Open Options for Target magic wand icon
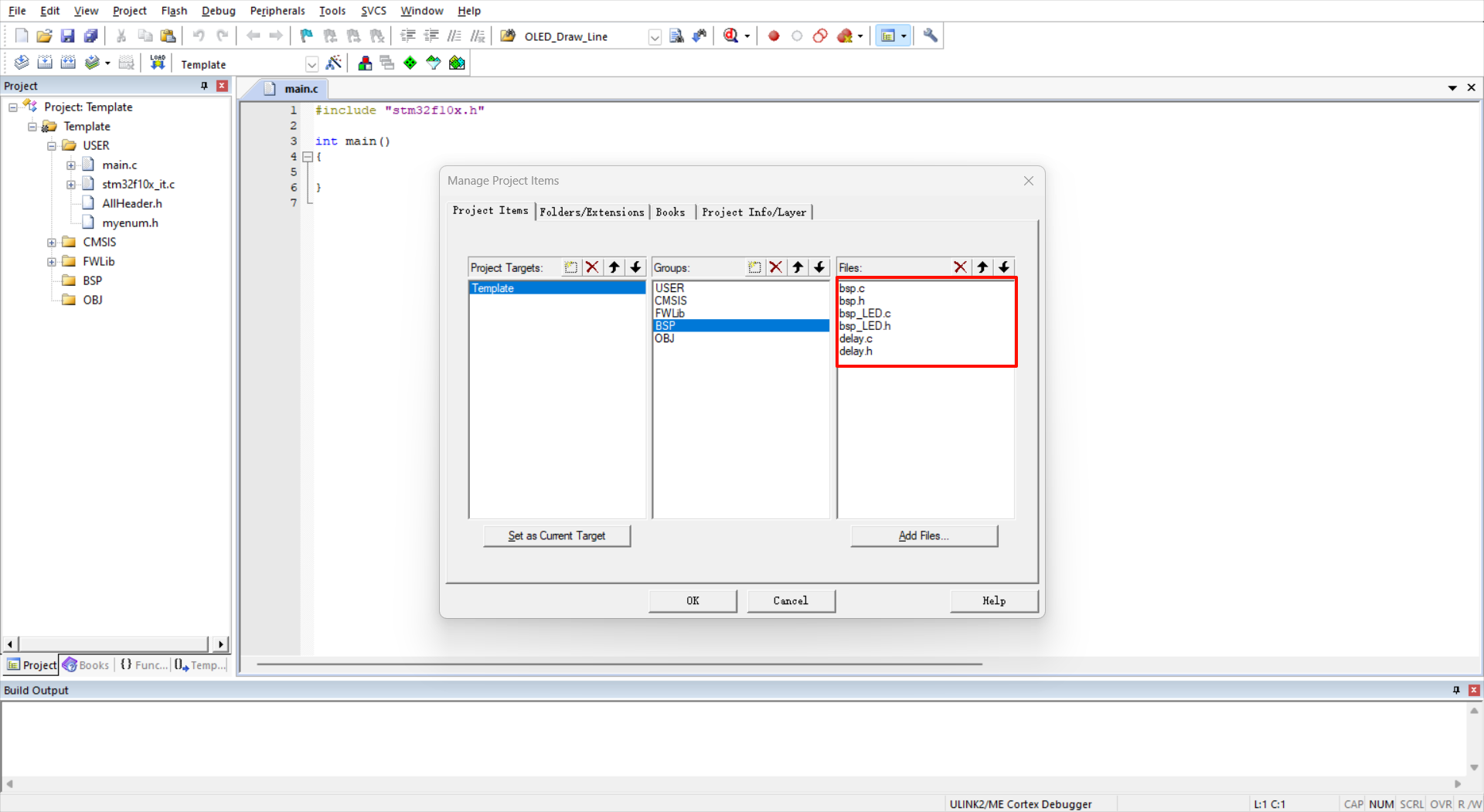The image size is (1484, 812). pos(334,63)
